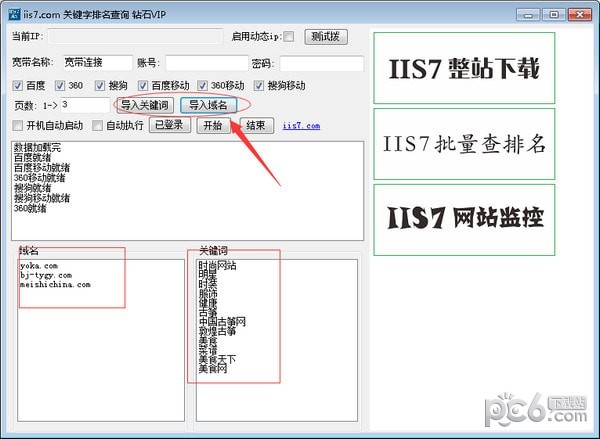600x439 pixels.
Task: Select domain yoka.com in 域名 list
Action: click(x=39, y=266)
